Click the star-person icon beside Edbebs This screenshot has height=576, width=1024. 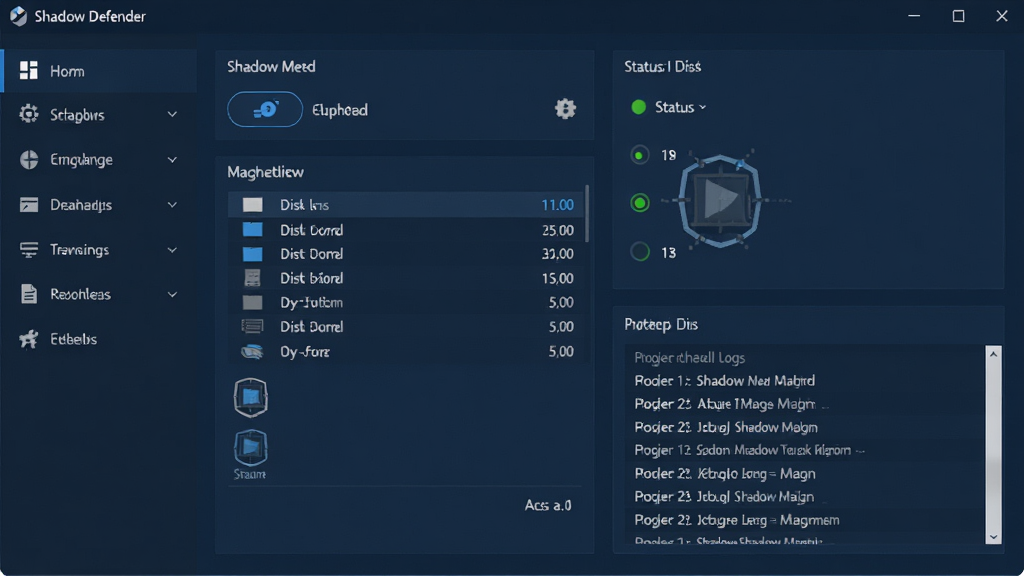[x=29, y=339]
